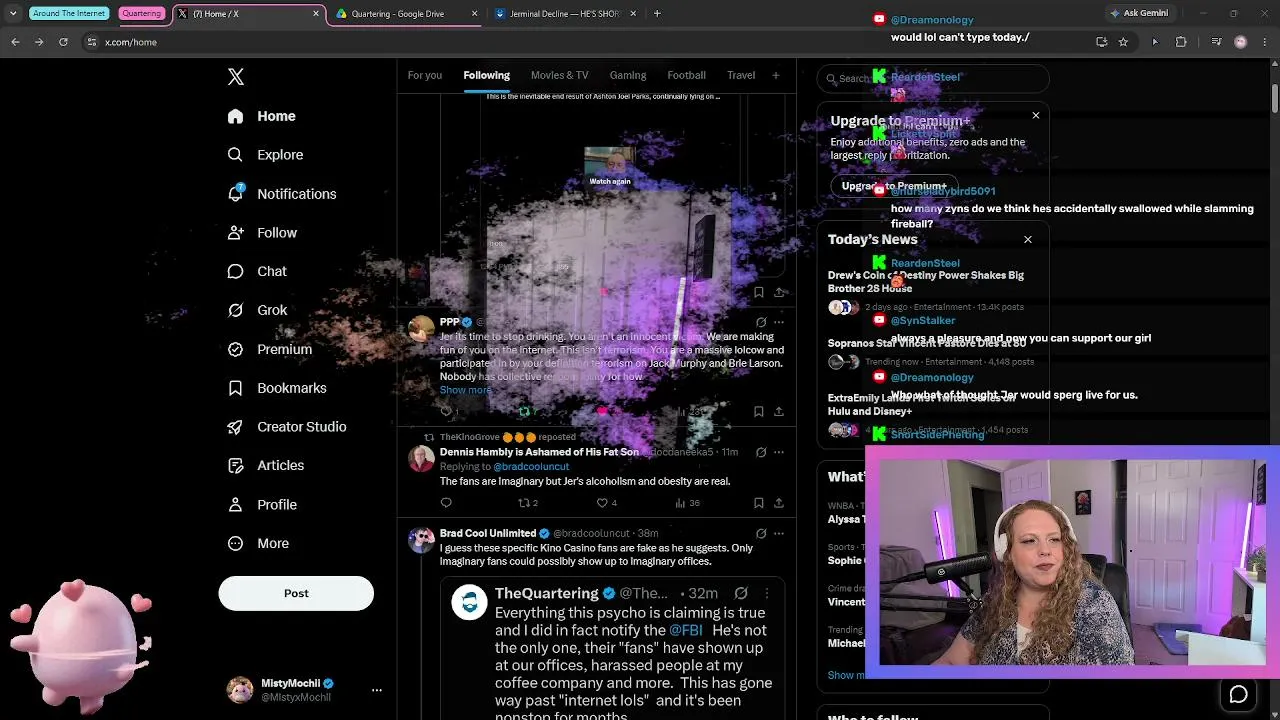Viewport: 1280px width, 720px height.
Task: Open Profile in the sidebar
Action: (262, 504)
